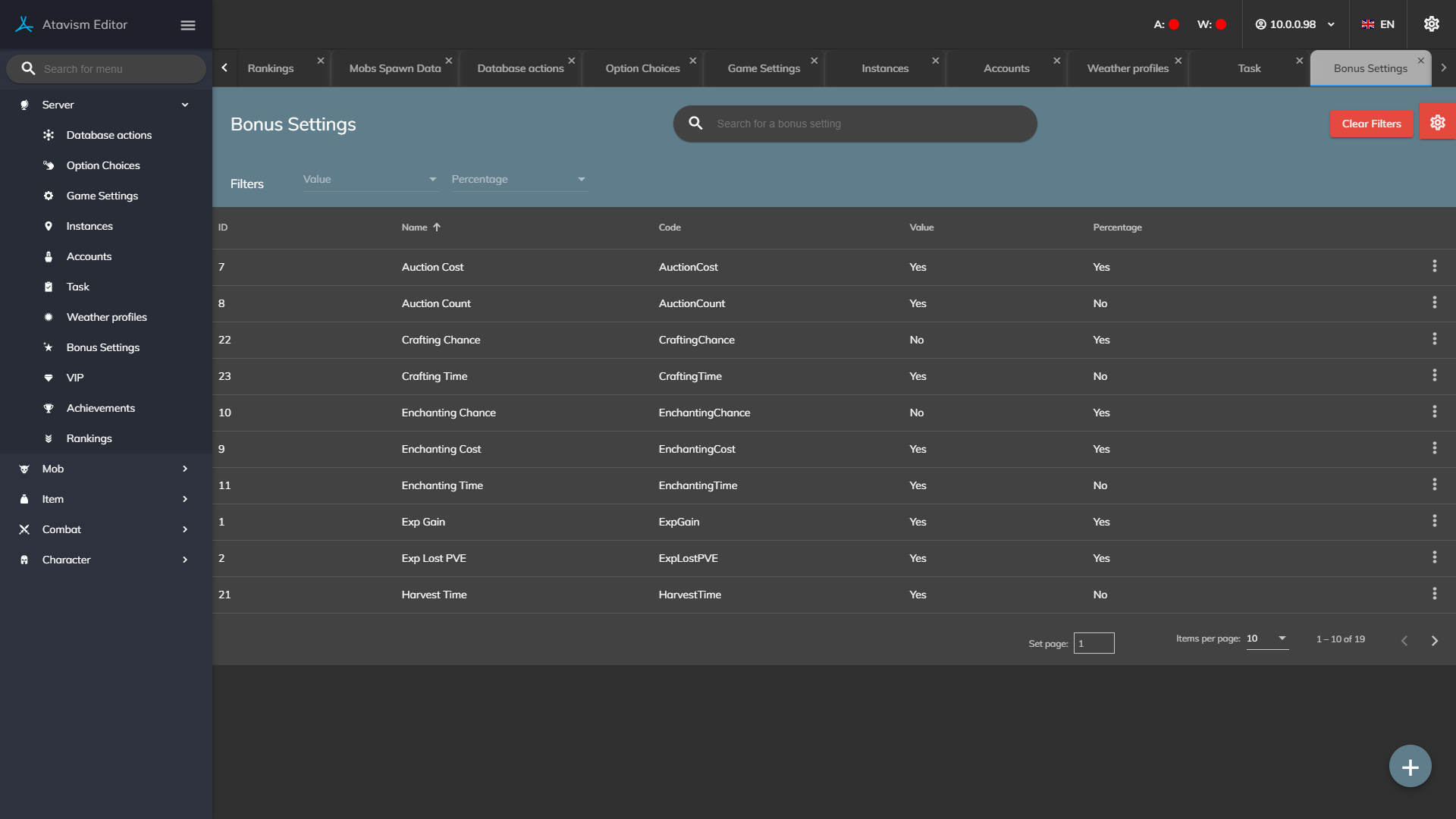The image size is (1456, 819).
Task: Switch to the Weather profiles tab
Action: [x=1128, y=68]
